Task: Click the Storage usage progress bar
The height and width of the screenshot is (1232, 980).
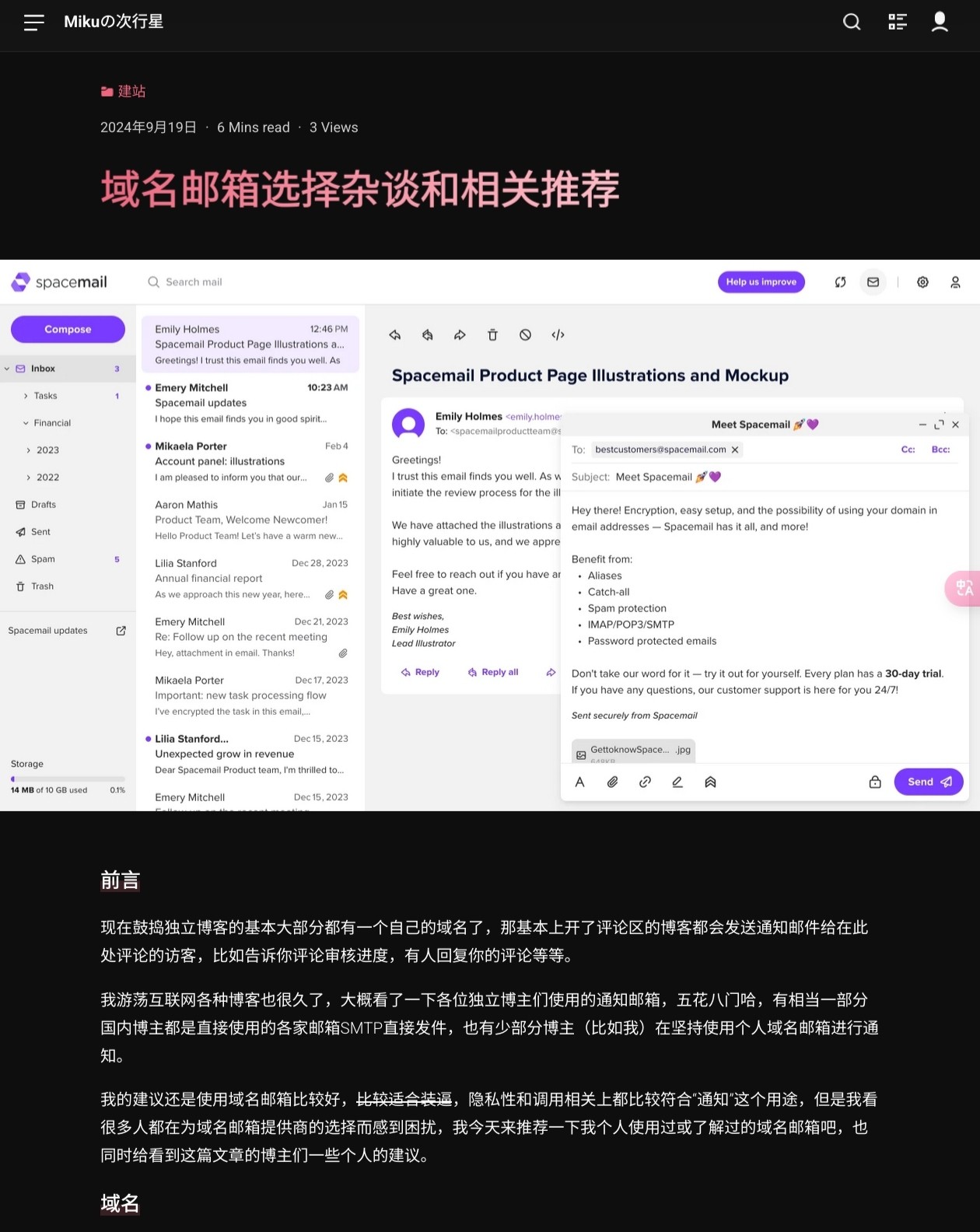Action: click(x=68, y=779)
